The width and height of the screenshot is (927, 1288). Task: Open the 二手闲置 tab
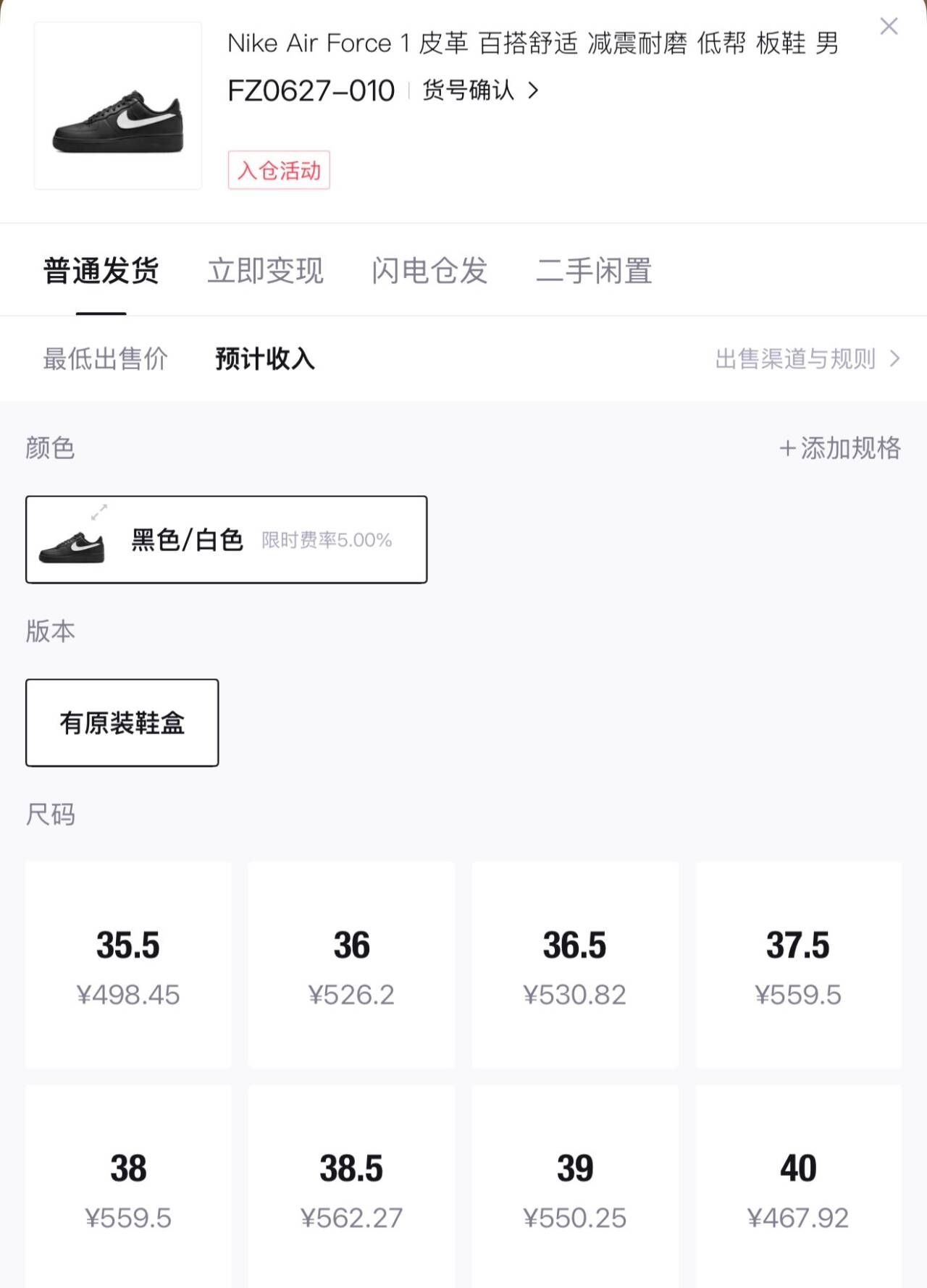[x=594, y=272]
